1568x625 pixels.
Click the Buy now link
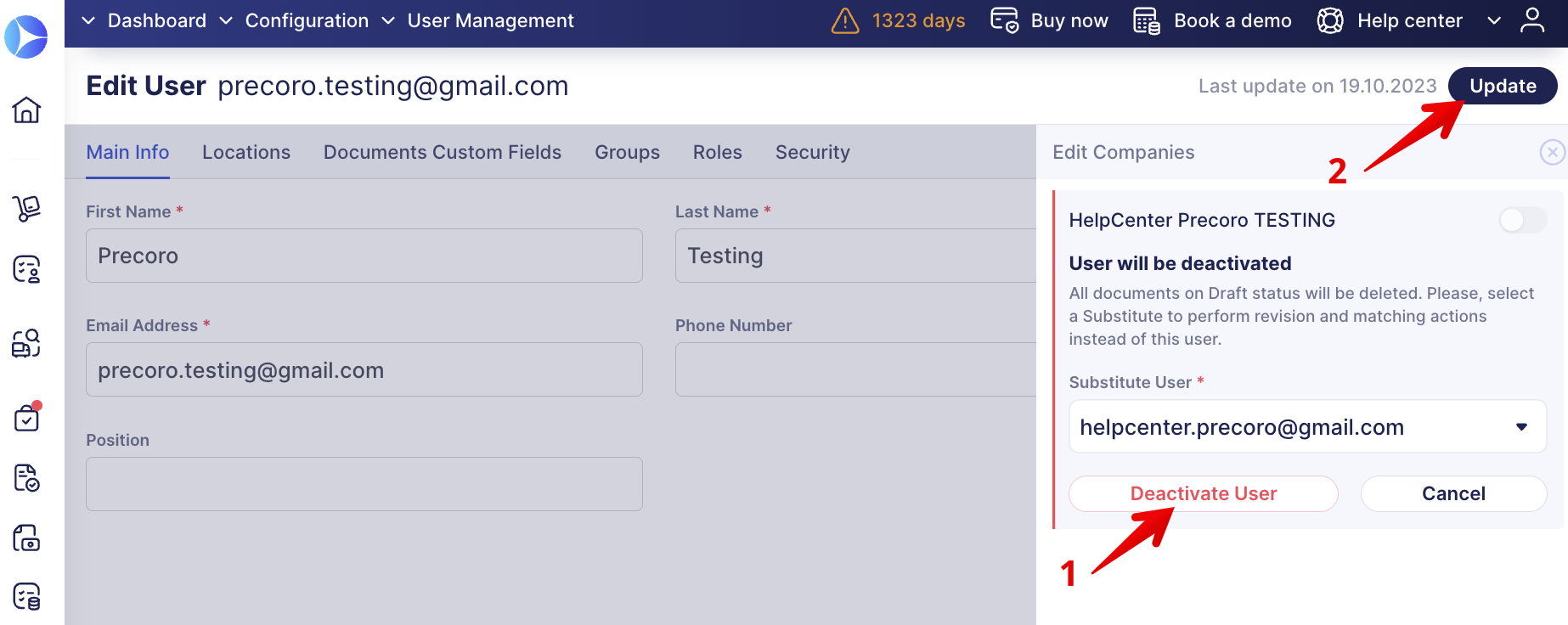1069,20
